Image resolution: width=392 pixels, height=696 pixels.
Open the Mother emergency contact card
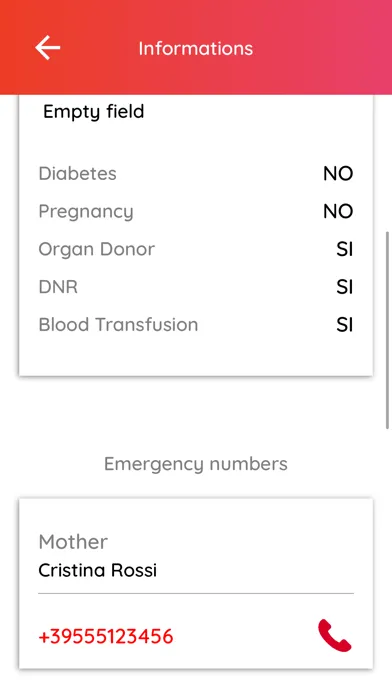click(196, 583)
